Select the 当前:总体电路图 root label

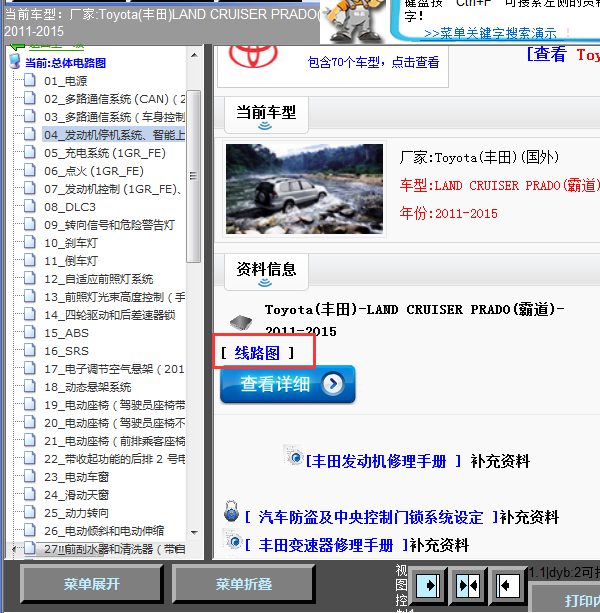coord(66,63)
